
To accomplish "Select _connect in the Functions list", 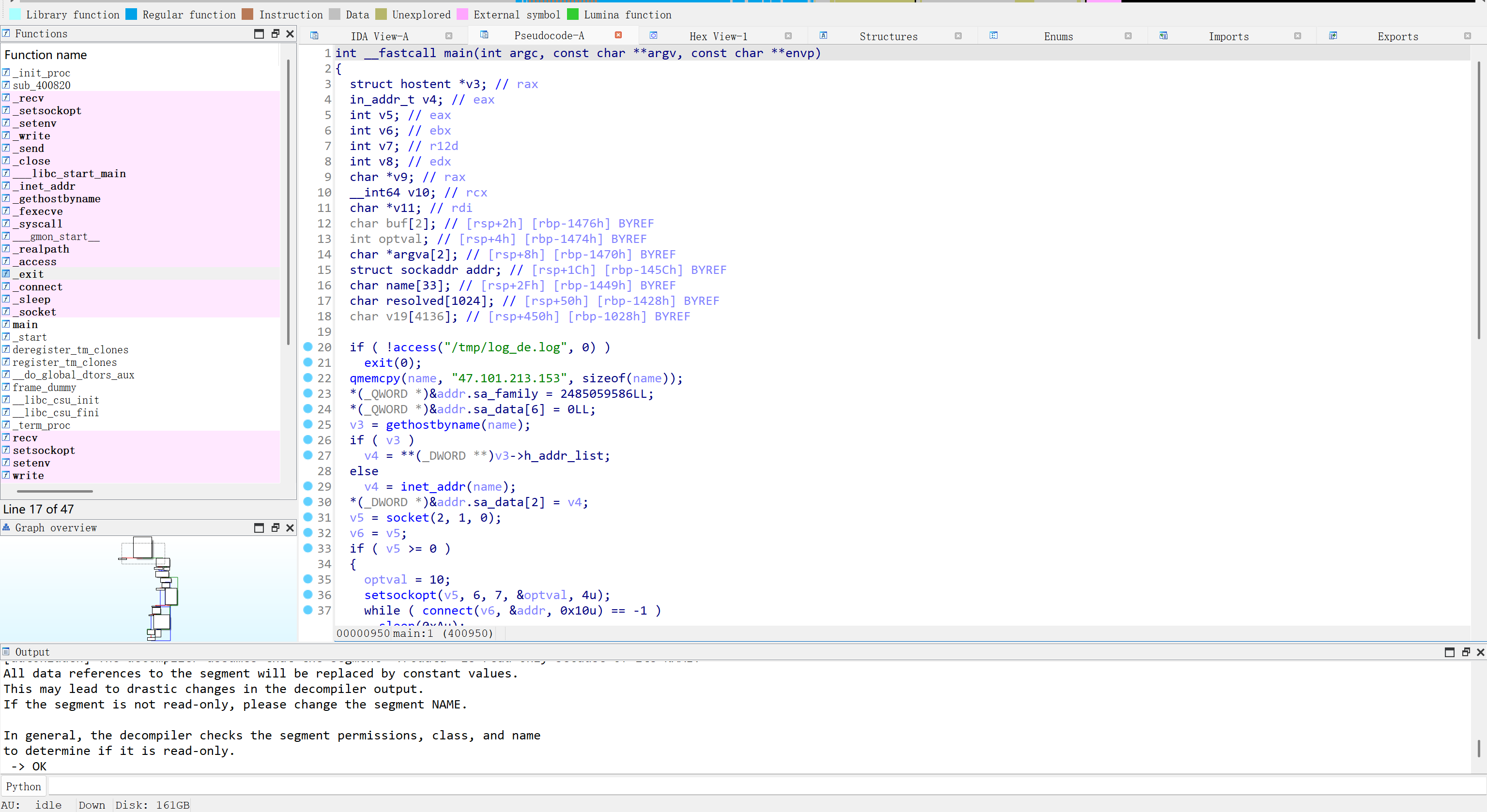I will (x=140, y=287).
